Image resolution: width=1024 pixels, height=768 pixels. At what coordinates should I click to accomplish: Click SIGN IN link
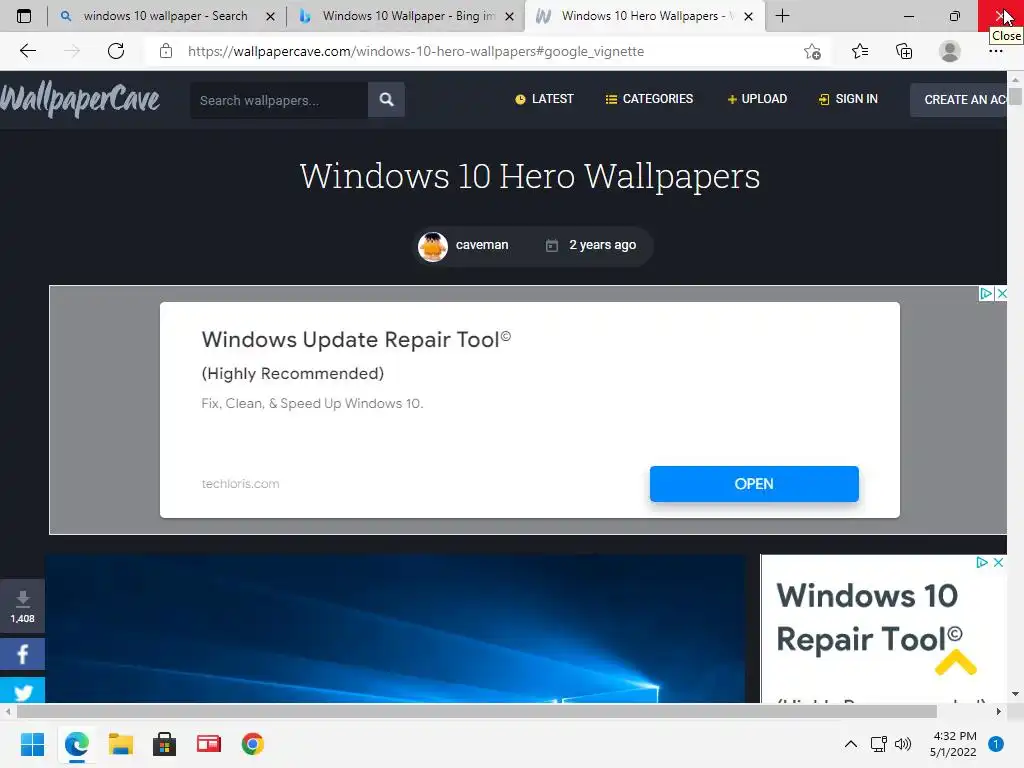(848, 99)
